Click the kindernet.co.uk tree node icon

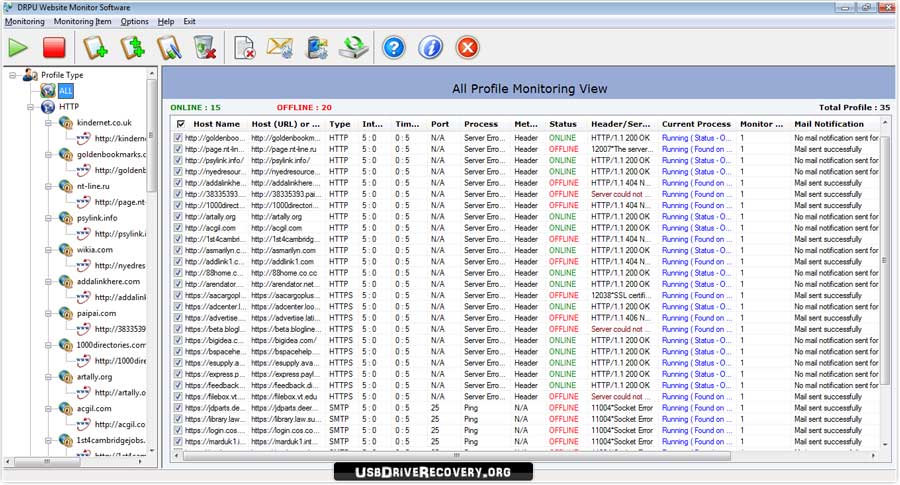(66, 123)
